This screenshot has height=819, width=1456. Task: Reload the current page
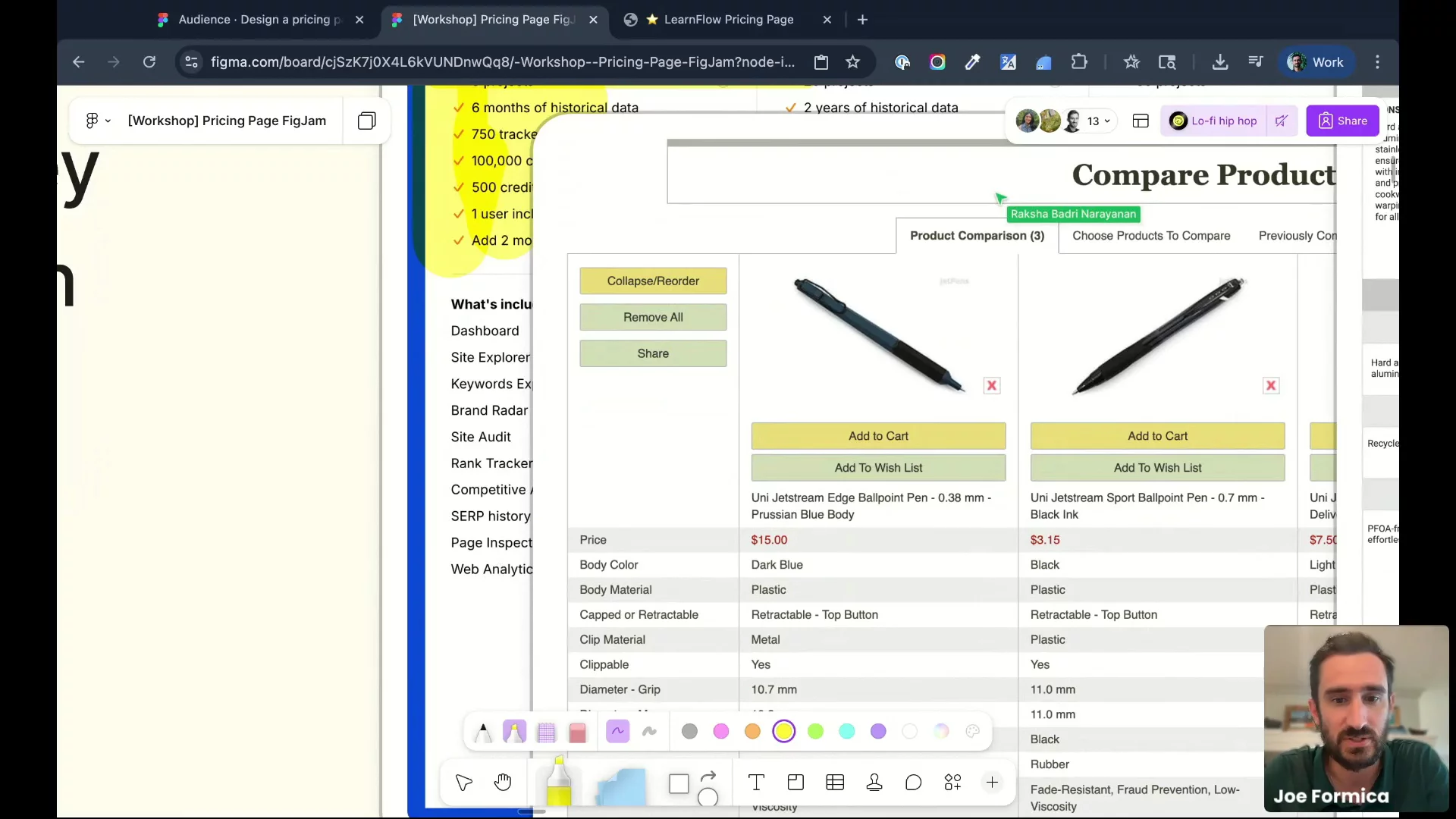pyautogui.click(x=149, y=62)
